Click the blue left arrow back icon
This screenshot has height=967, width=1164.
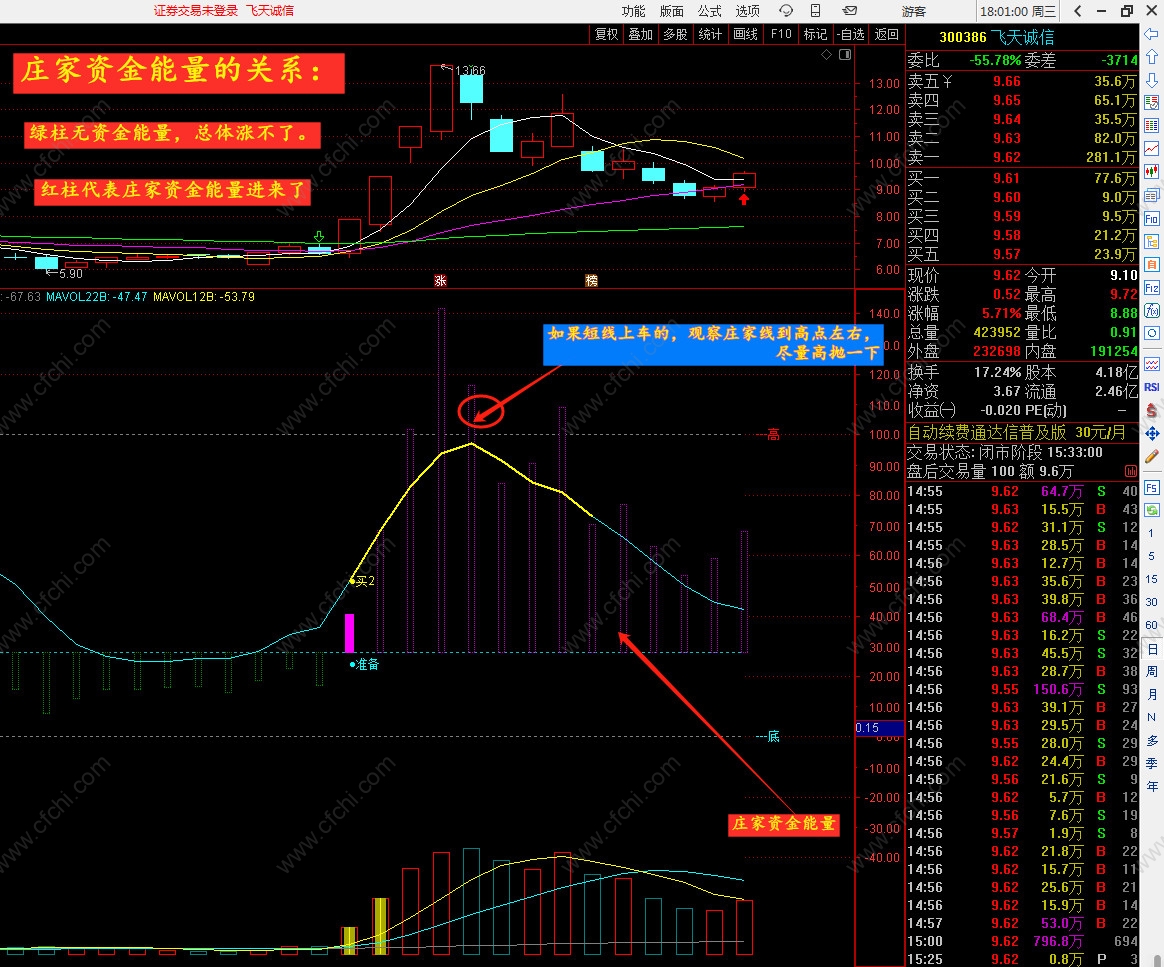(x=1152, y=37)
